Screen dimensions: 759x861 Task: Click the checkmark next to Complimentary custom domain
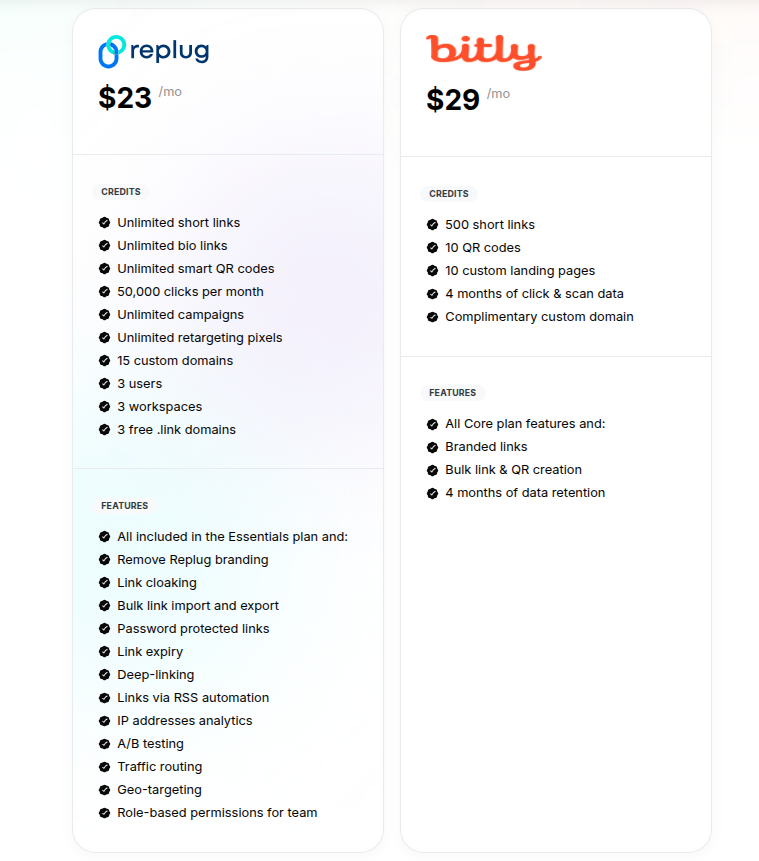pyautogui.click(x=434, y=316)
